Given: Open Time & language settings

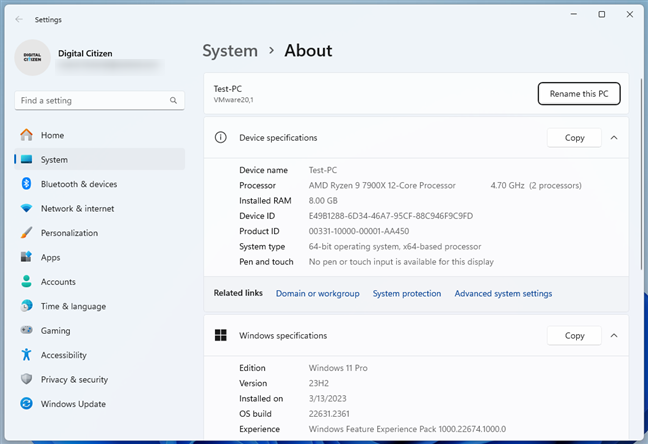Looking at the screenshot, I should (x=100, y=306).
